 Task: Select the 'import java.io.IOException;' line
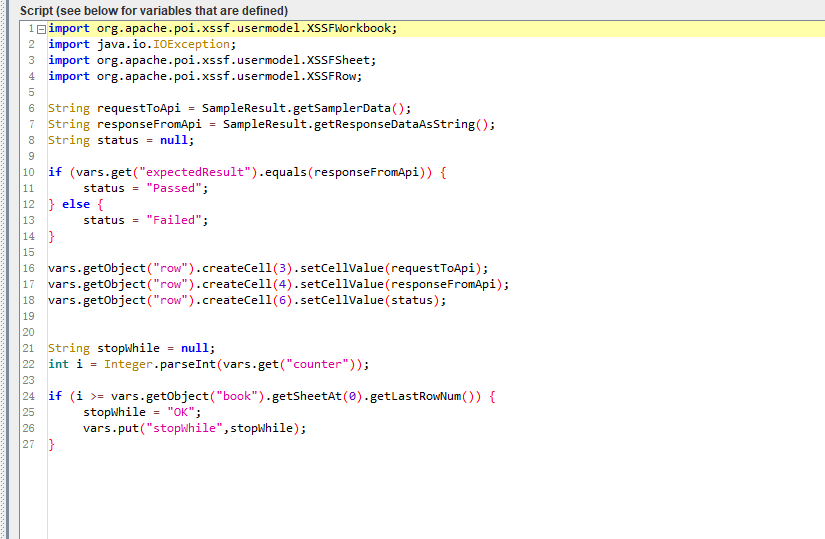click(142, 44)
